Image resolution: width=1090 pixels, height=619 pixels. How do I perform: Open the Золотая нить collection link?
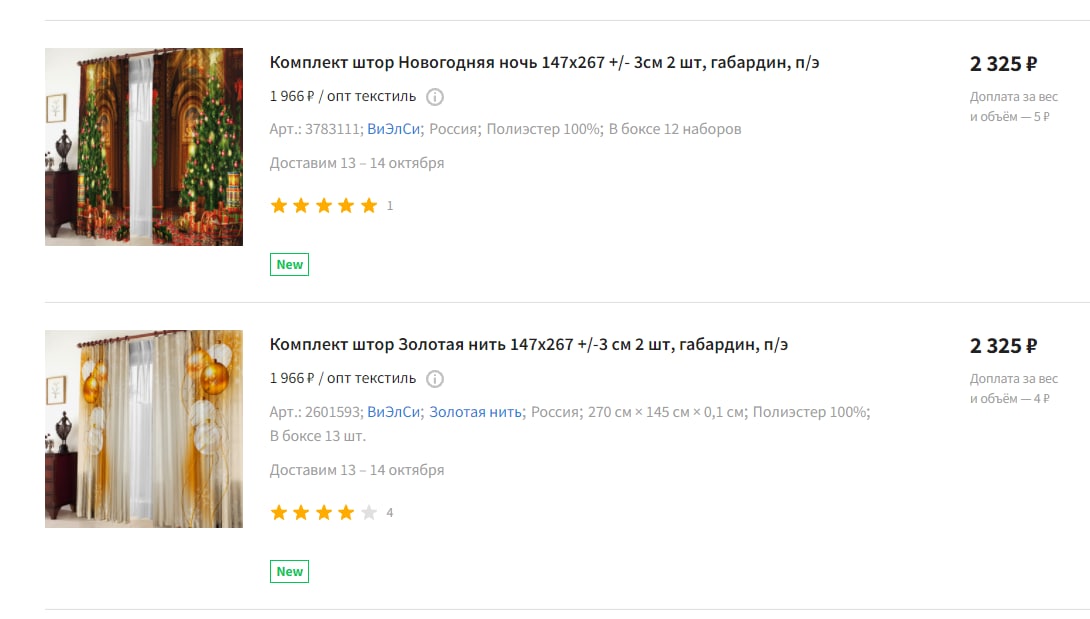475,412
